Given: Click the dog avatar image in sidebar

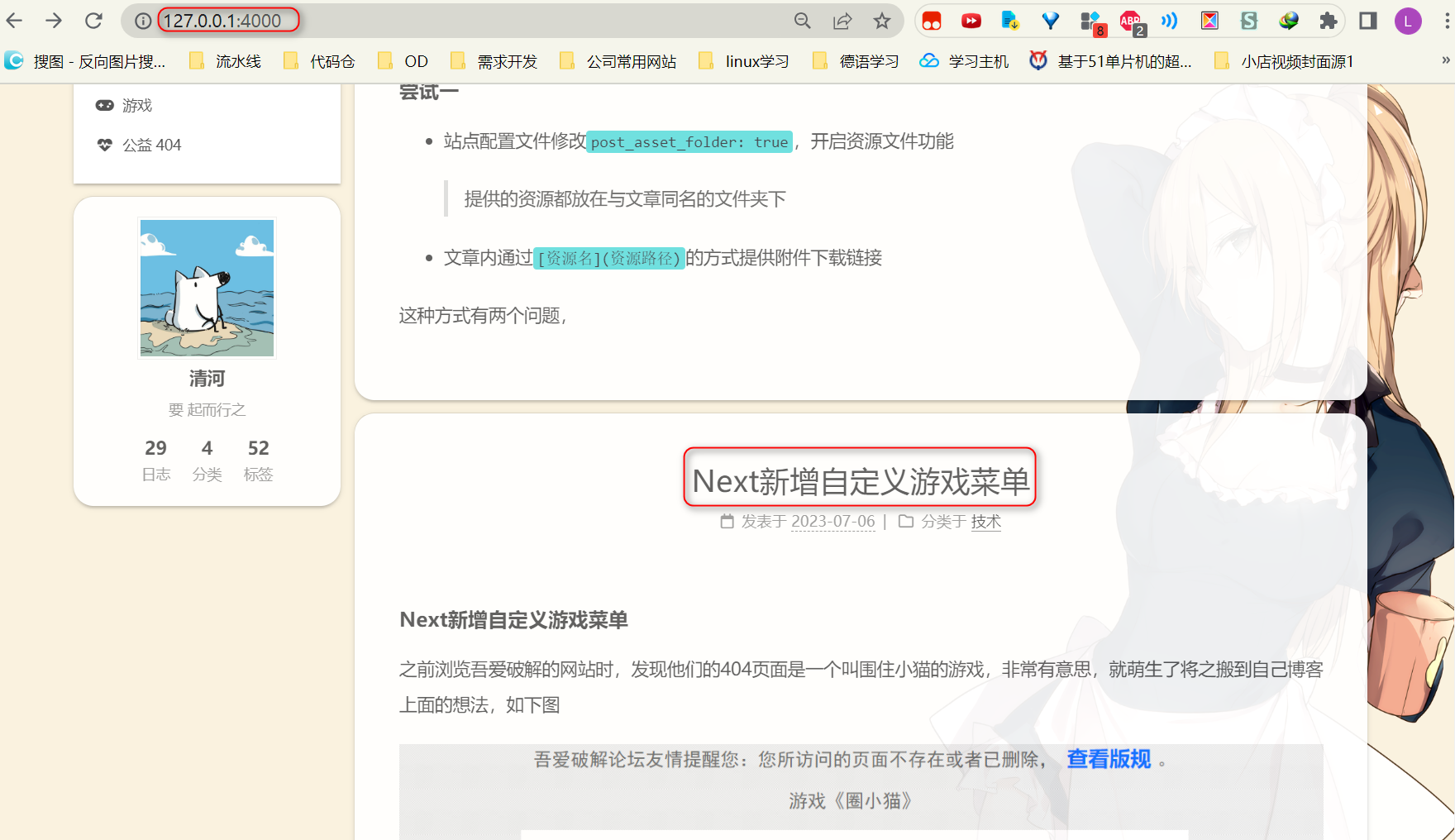Looking at the screenshot, I should [207, 288].
